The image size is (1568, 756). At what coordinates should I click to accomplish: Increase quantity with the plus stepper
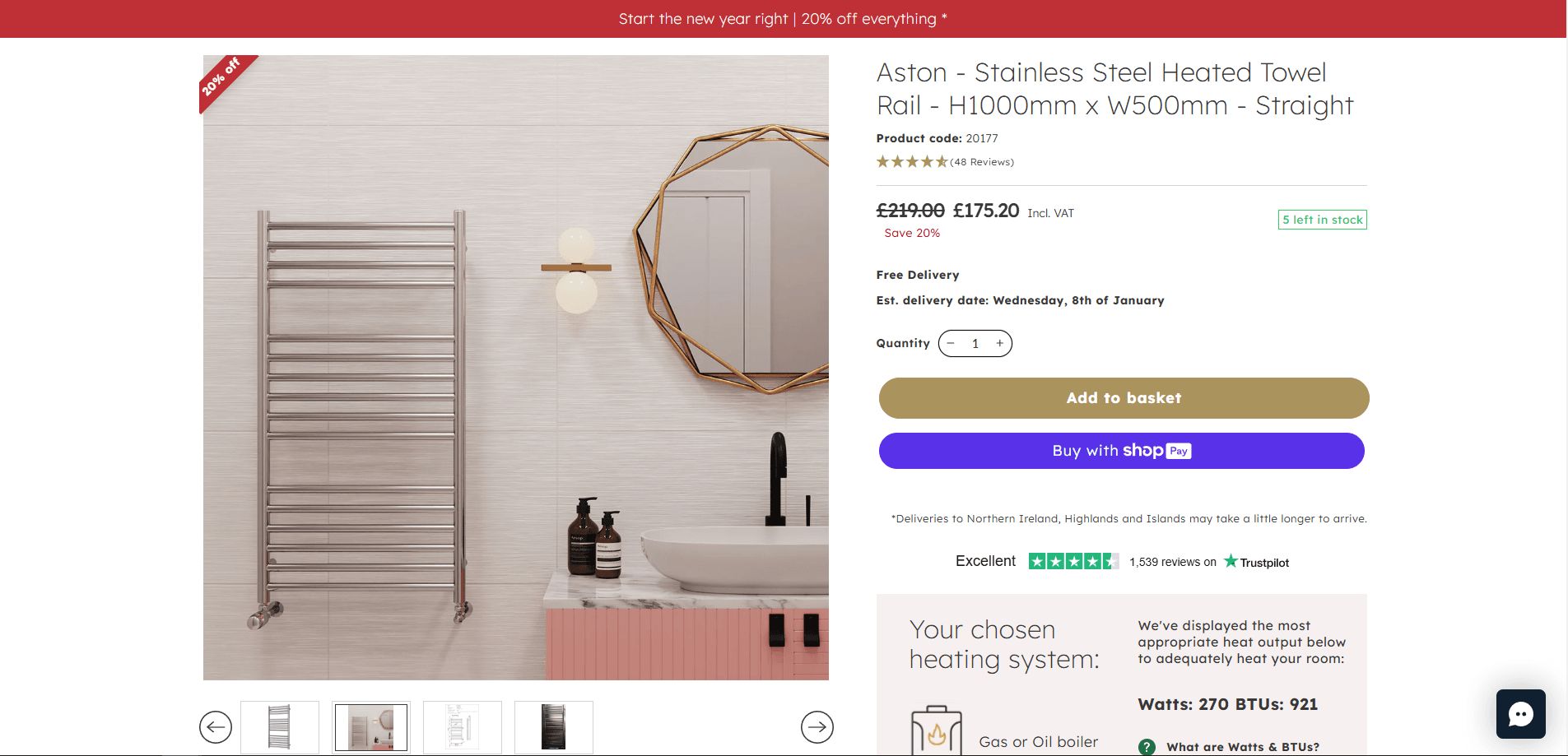pyautogui.click(x=999, y=343)
